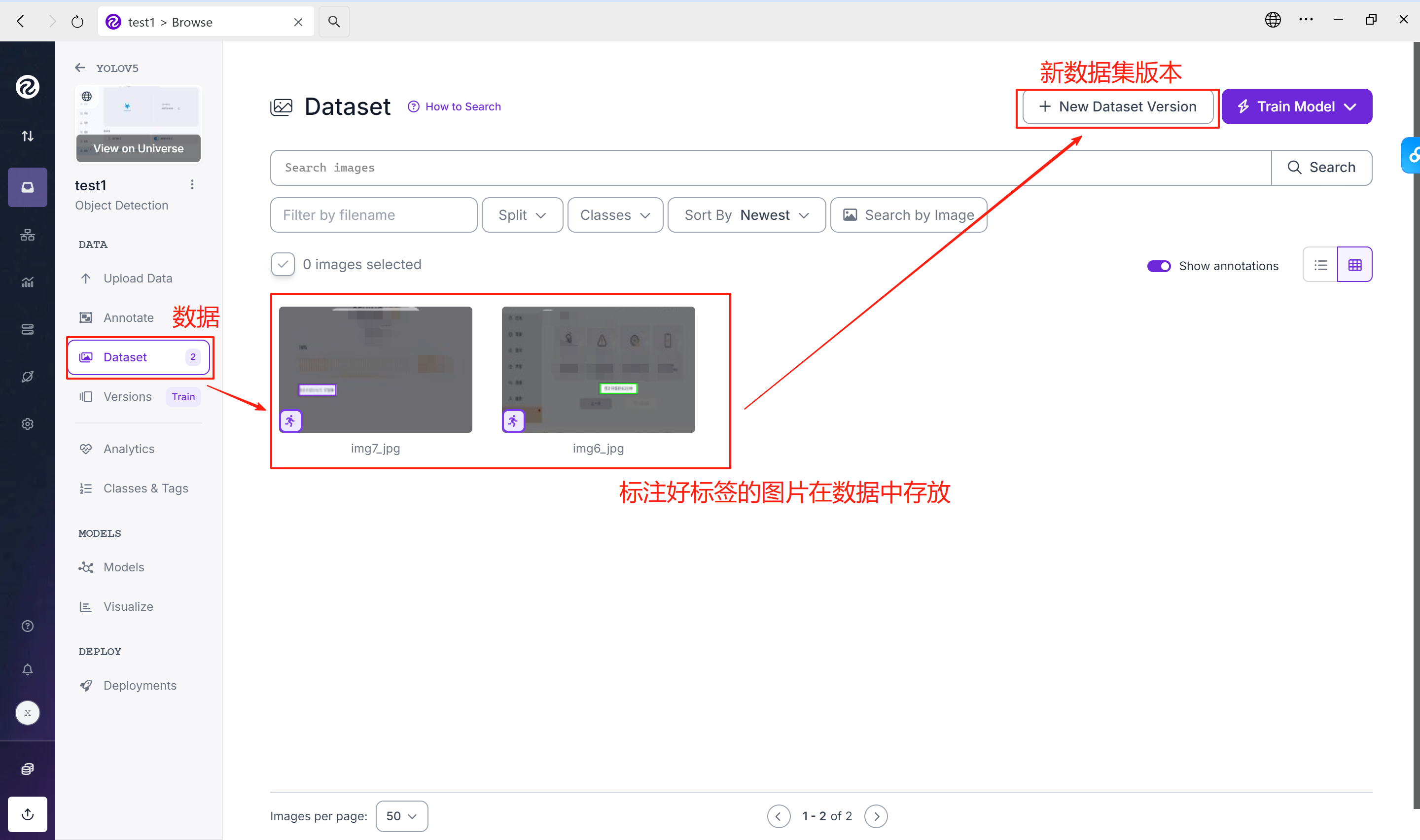Click the Roboflow logo icon
The width and height of the screenshot is (1420, 840).
tap(27, 87)
